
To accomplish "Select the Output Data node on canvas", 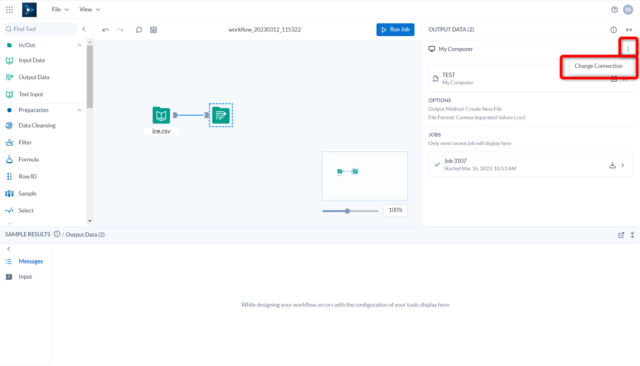I will pyautogui.click(x=221, y=115).
